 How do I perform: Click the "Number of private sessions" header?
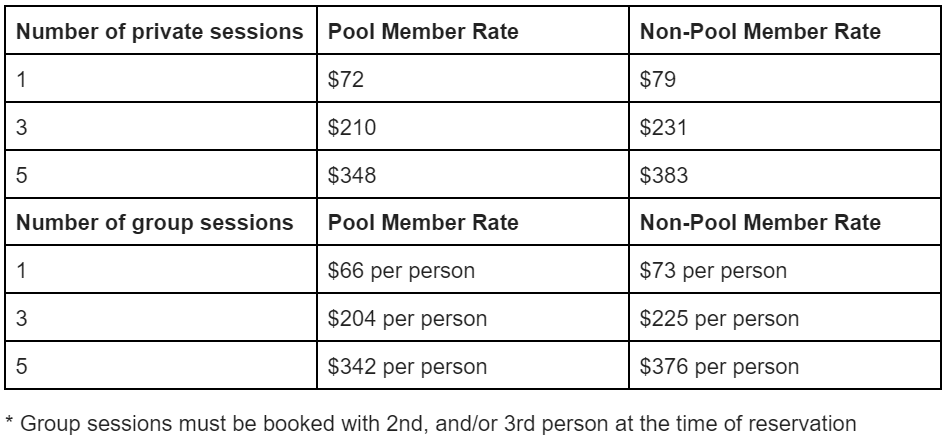(x=160, y=32)
